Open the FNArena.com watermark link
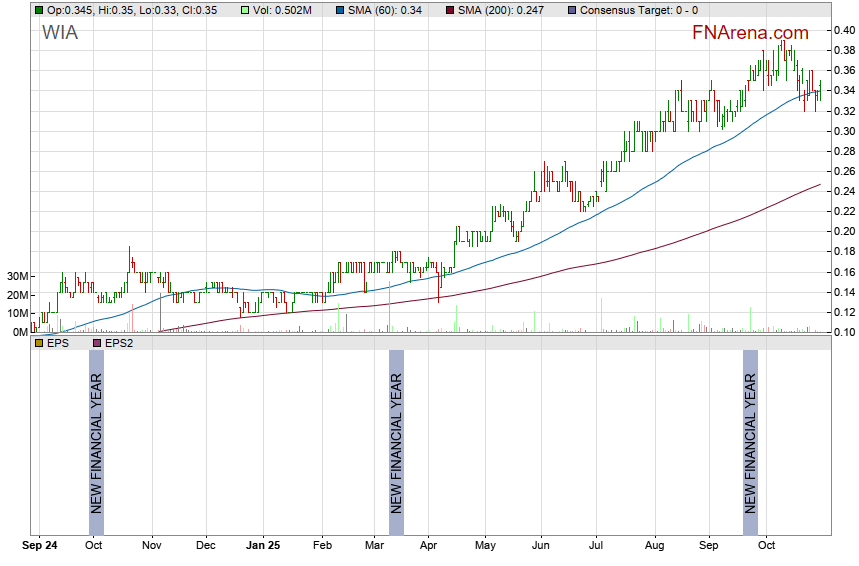This screenshot has height=566, width=859. point(750,33)
